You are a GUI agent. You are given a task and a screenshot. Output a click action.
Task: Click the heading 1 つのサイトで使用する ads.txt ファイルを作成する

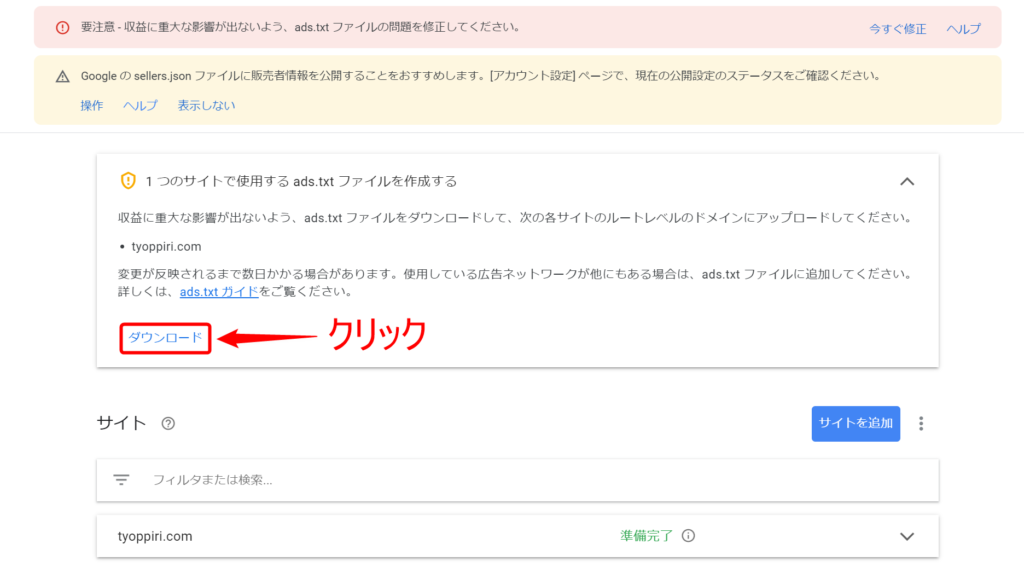click(301, 181)
